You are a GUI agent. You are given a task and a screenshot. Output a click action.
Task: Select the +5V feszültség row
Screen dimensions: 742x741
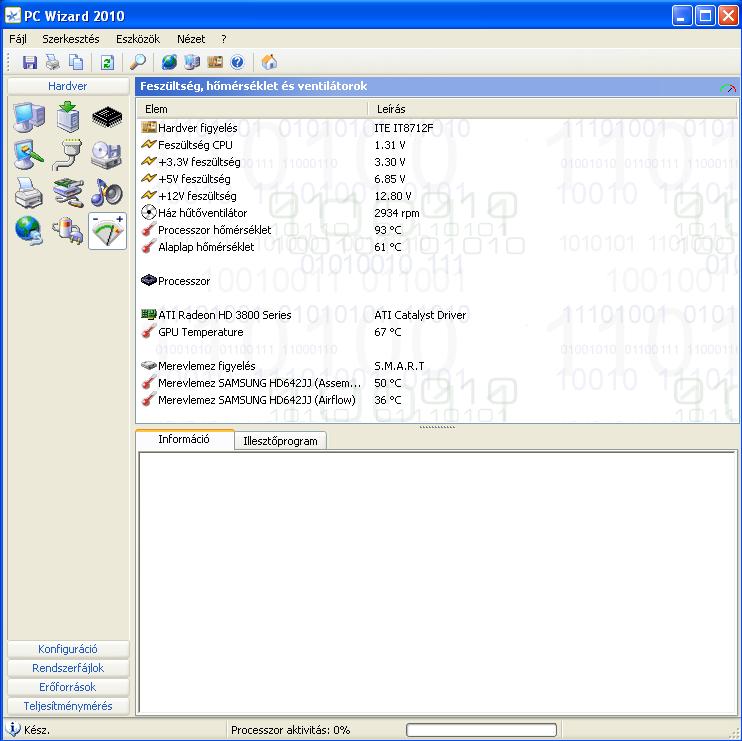437,179
